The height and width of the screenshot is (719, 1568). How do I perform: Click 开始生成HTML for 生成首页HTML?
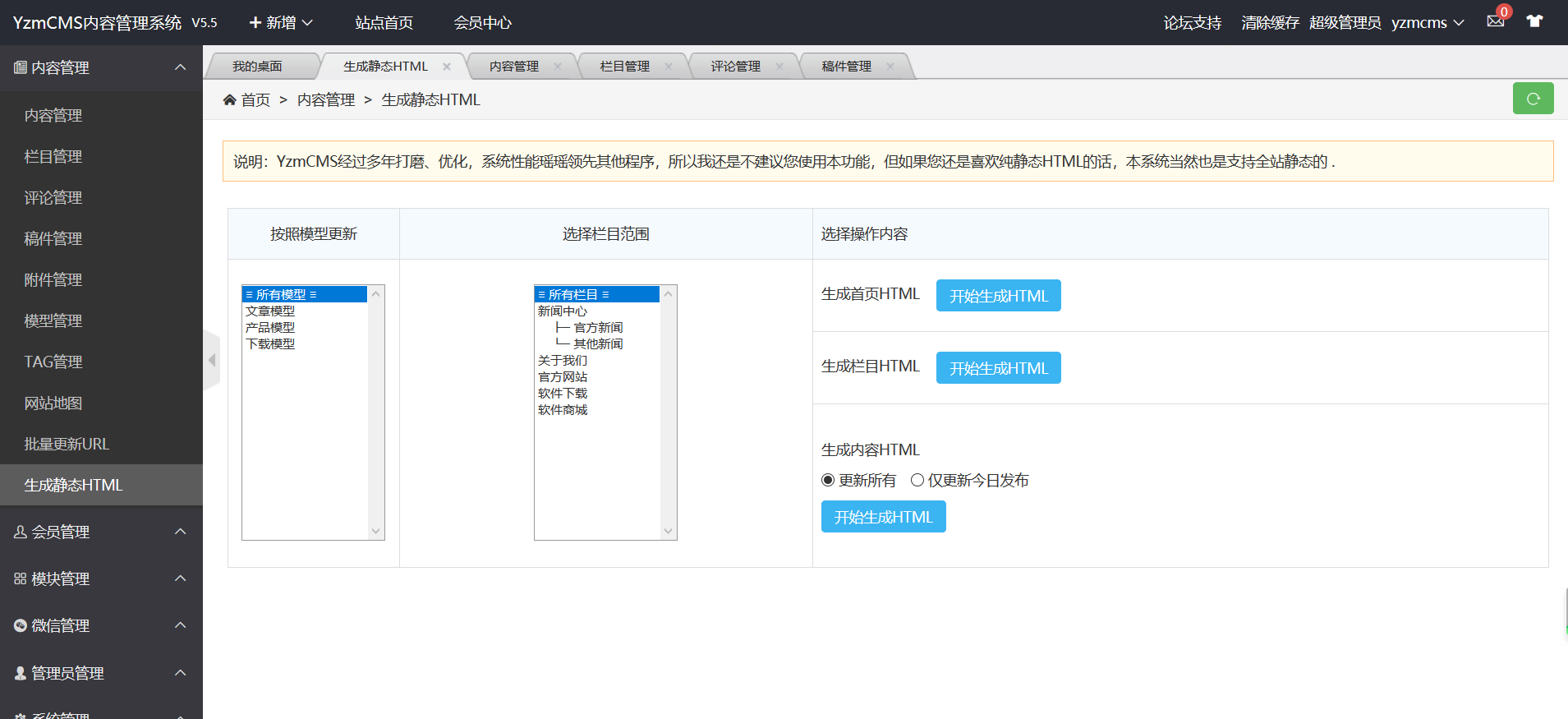998,296
